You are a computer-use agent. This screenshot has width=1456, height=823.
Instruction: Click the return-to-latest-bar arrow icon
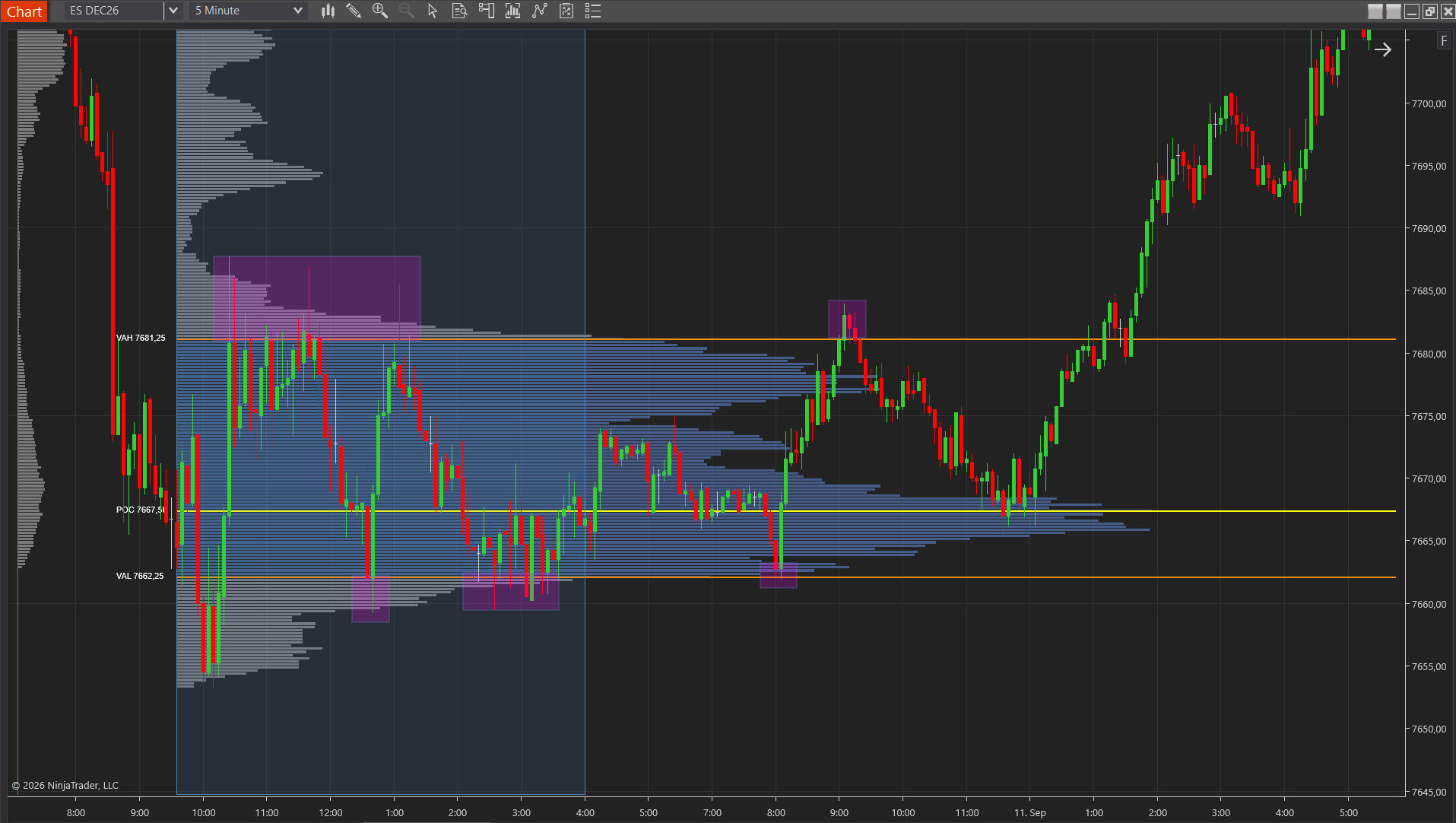[x=1382, y=49]
